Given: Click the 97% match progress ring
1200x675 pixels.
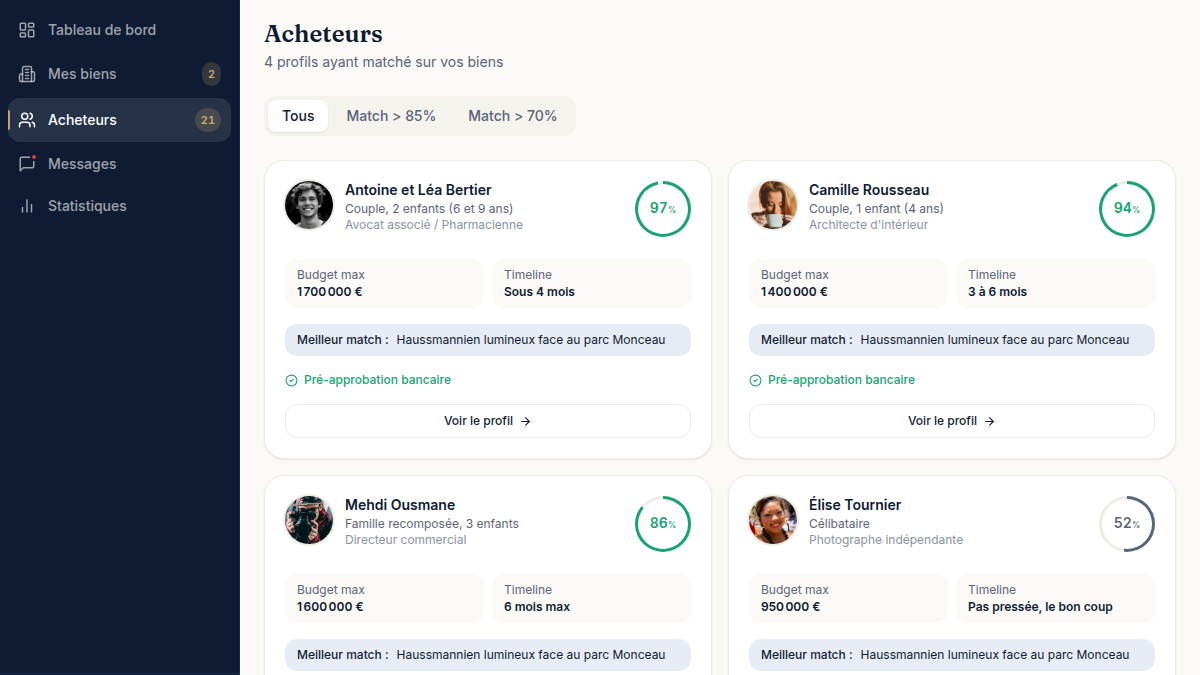Looking at the screenshot, I should pyautogui.click(x=663, y=209).
